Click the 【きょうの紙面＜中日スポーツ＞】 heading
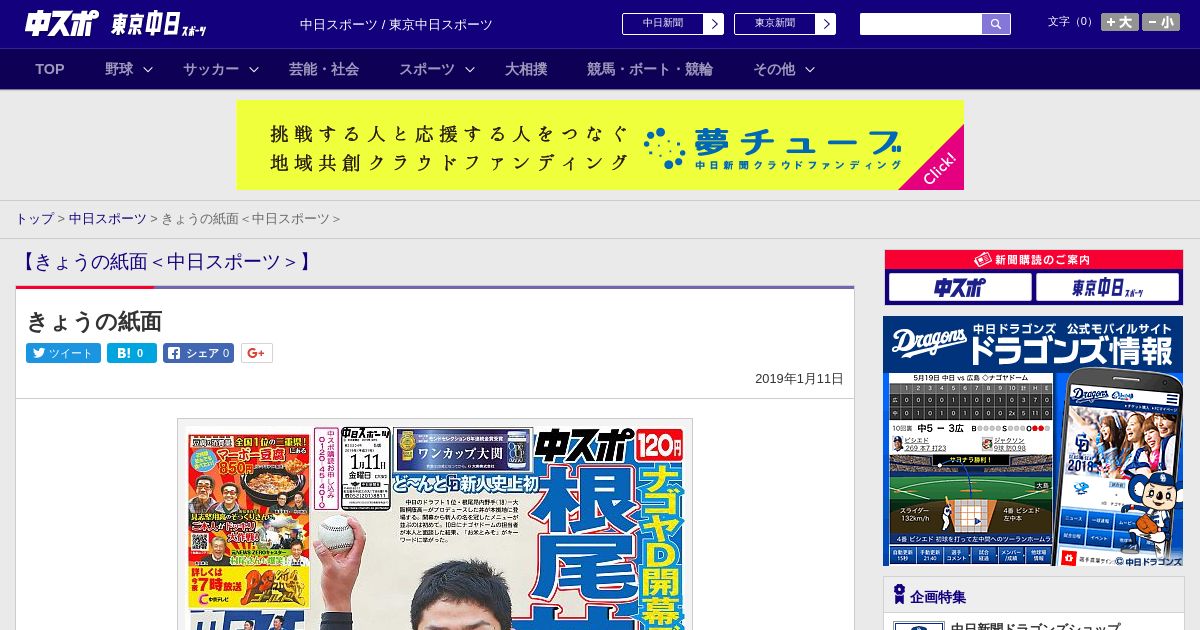The image size is (1200, 630). (166, 262)
